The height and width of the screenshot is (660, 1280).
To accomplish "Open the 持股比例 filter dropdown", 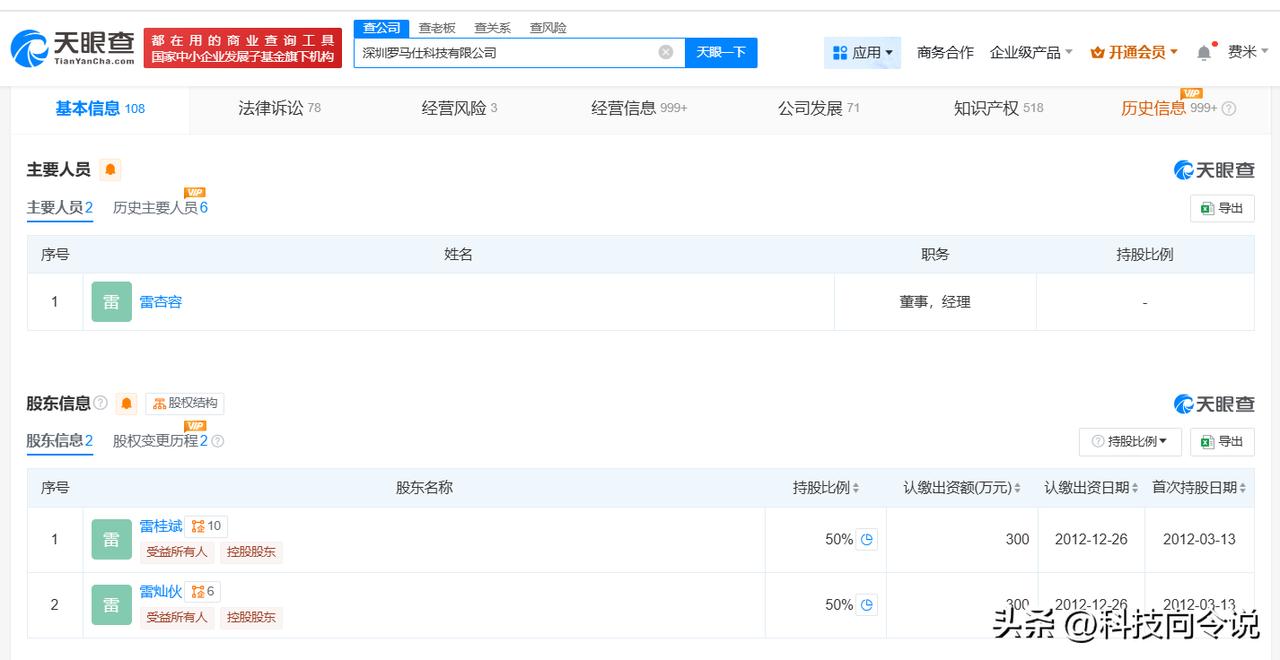I will [x=1130, y=441].
